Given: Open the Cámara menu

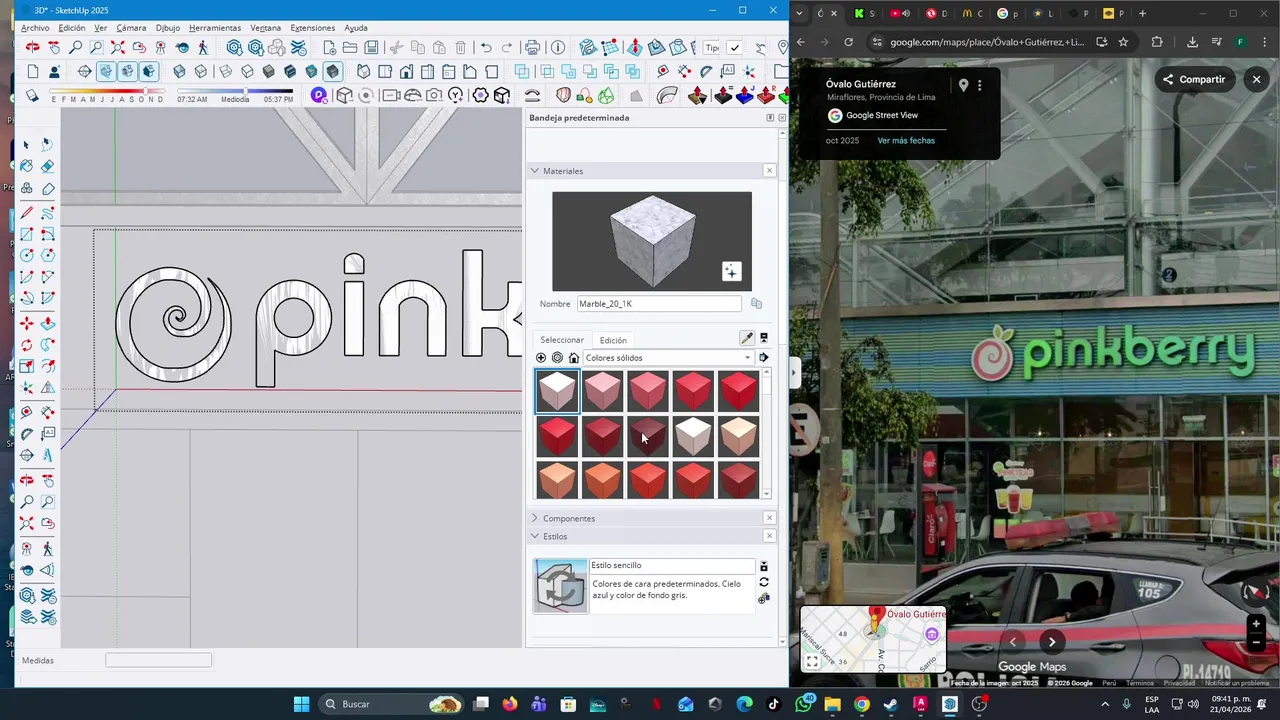Looking at the screenshot, I should pyautogui.click(x=131, y=28).
